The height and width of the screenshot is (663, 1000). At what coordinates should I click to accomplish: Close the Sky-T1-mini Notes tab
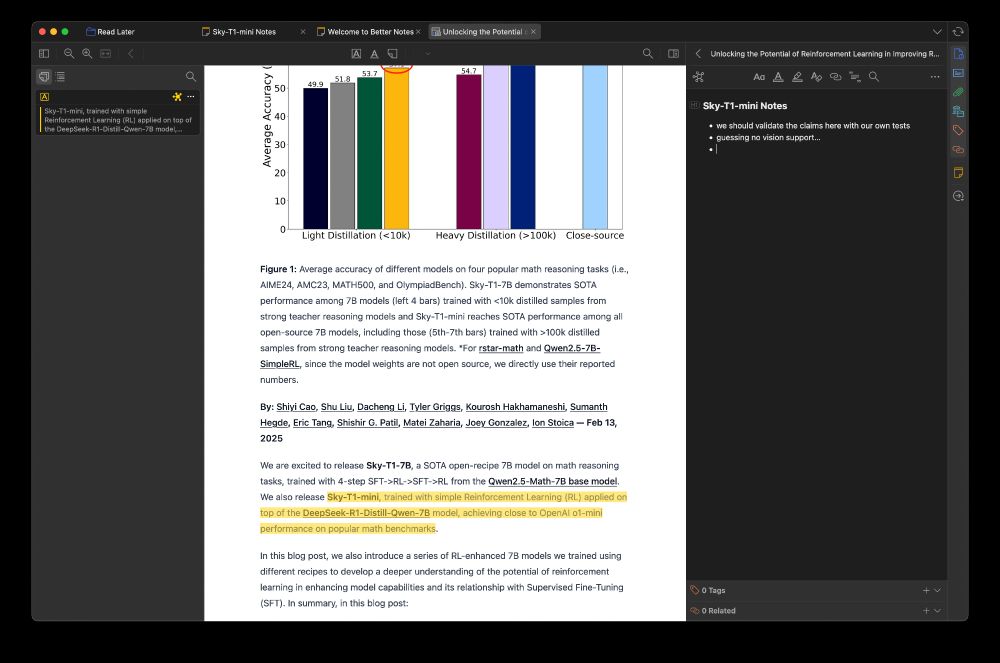[303, 32]
